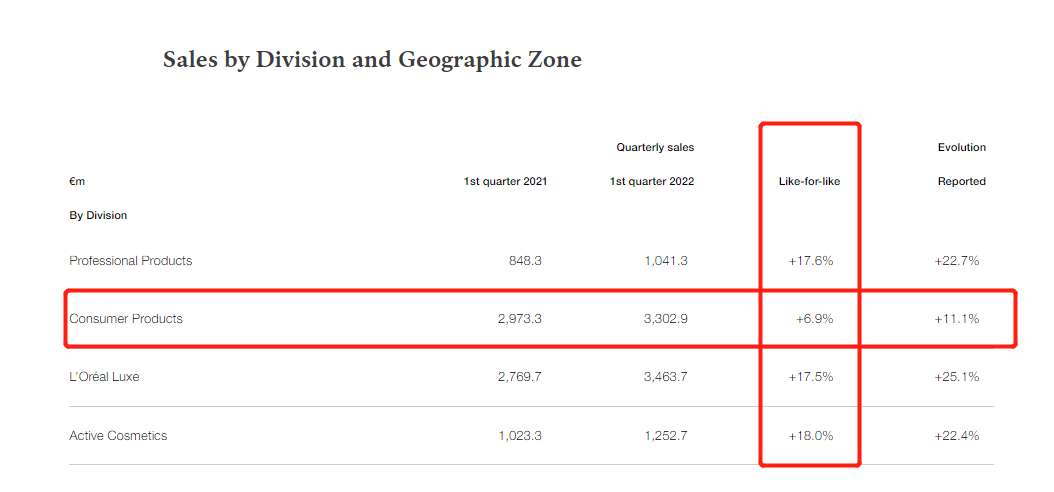Click the +22.7% reported value
1054x492 pixels.
tap(957, 261)
